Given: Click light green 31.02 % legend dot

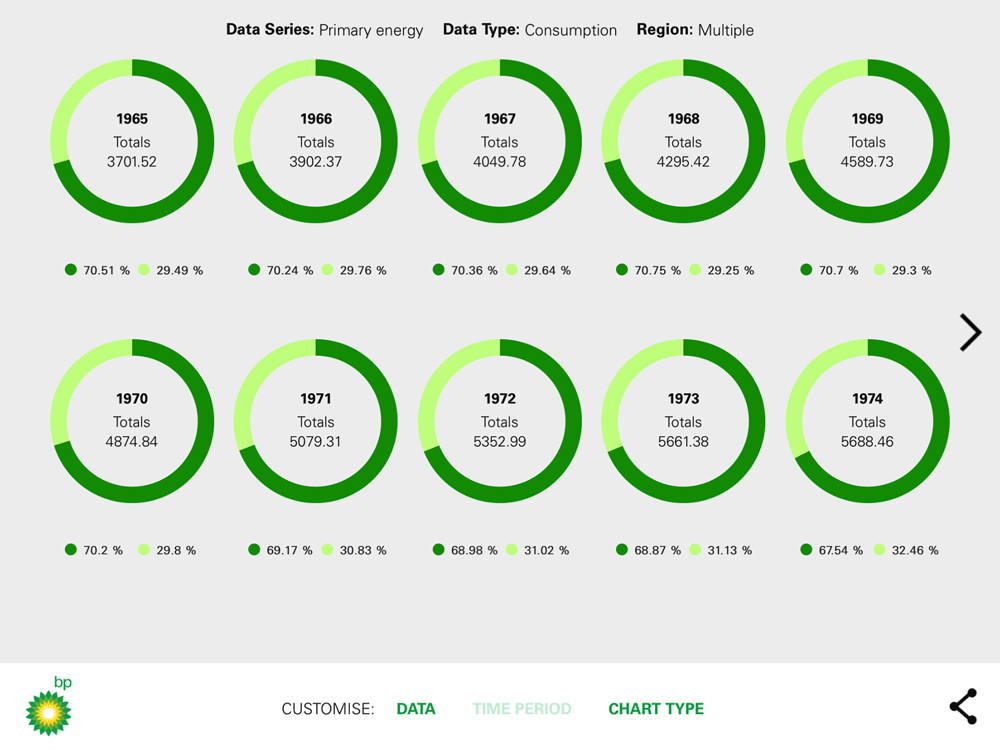Looking at the screenshot, I should [x=512, y=550].
